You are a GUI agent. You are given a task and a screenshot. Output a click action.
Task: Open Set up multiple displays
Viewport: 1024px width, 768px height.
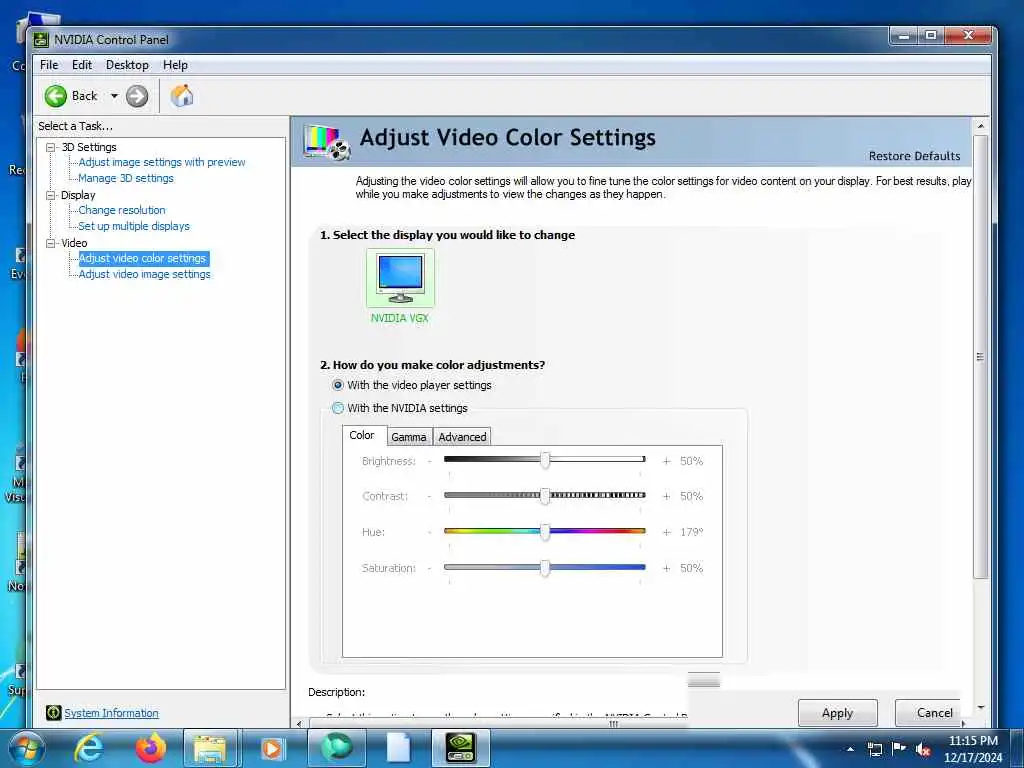(x=134, y=226)
